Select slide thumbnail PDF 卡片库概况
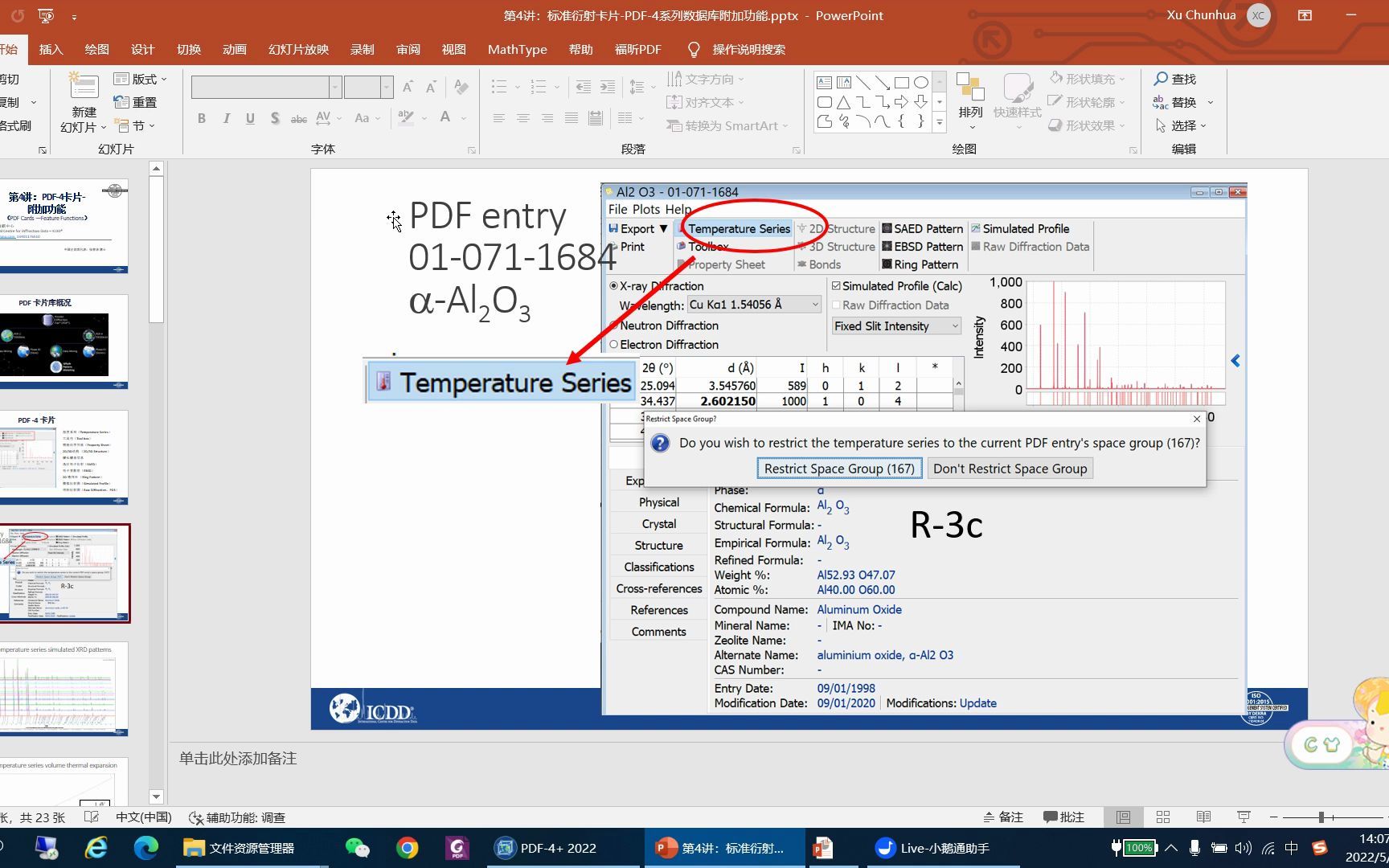This screenshot has height=868, width=1389. [65, 342]
